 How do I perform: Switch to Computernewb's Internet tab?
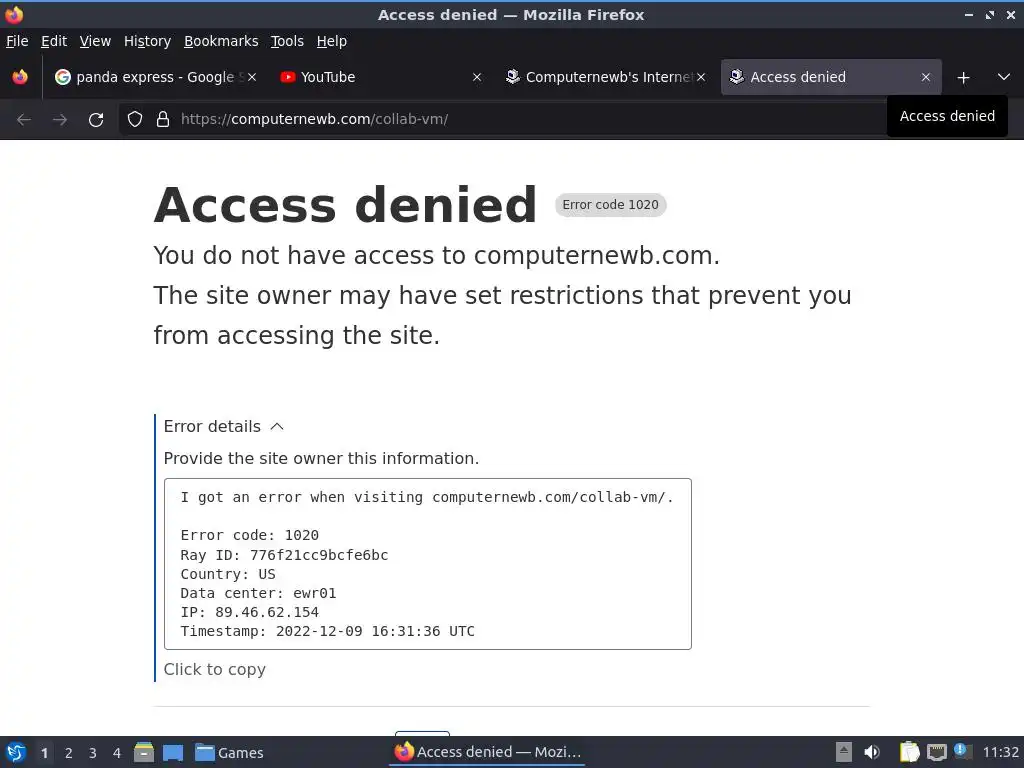tap(605, 77)
